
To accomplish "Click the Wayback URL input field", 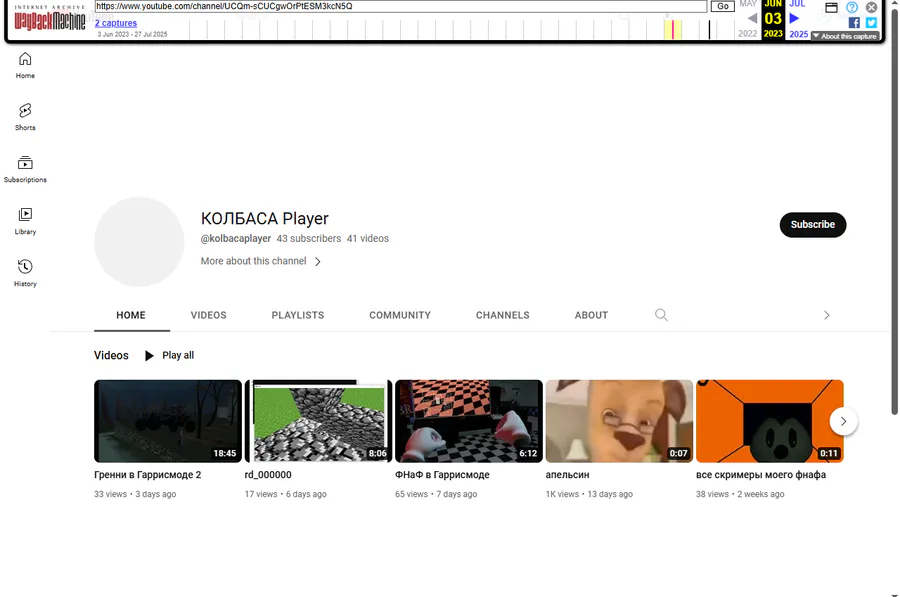I will [x=401, y=6].
